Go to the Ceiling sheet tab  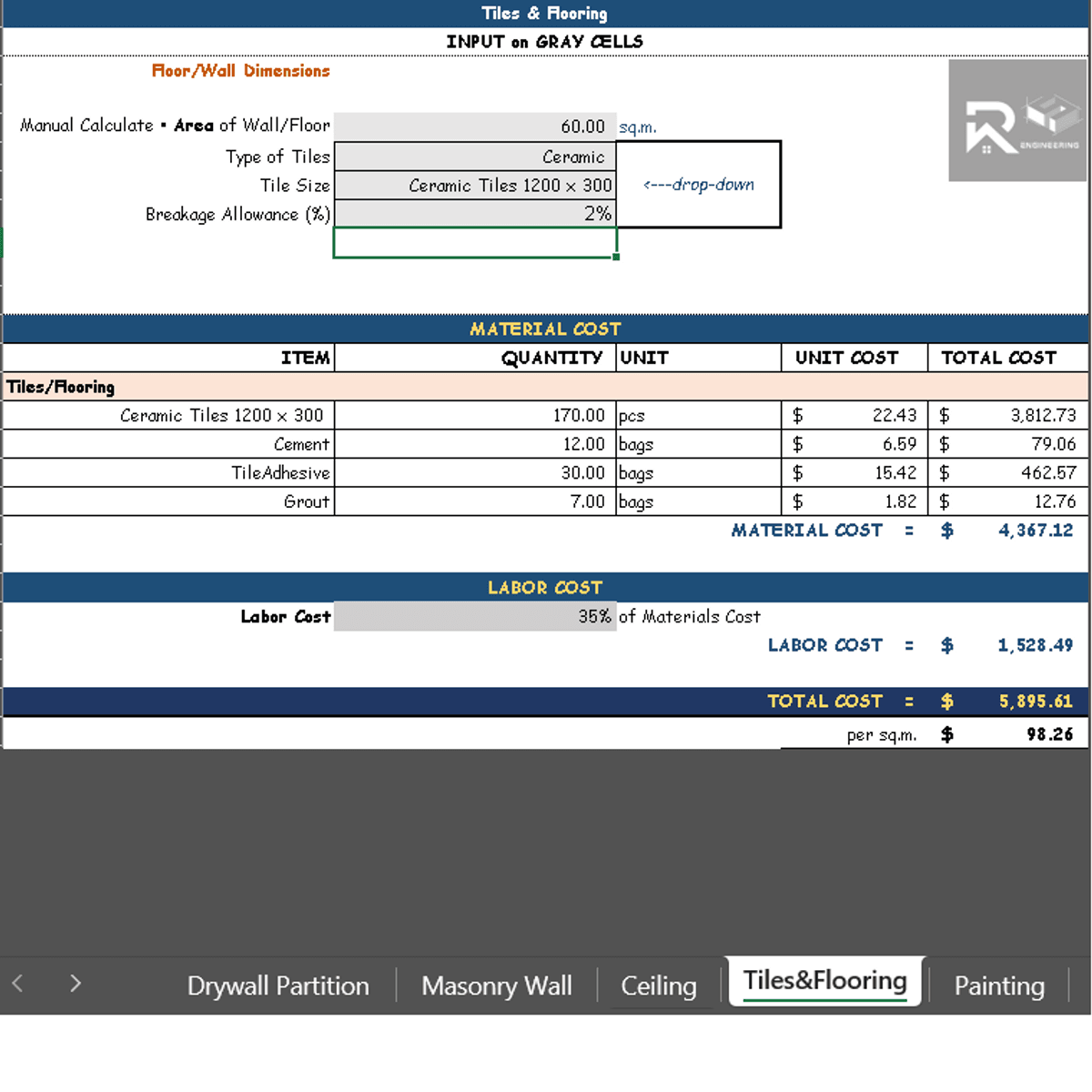click(658, 986)
